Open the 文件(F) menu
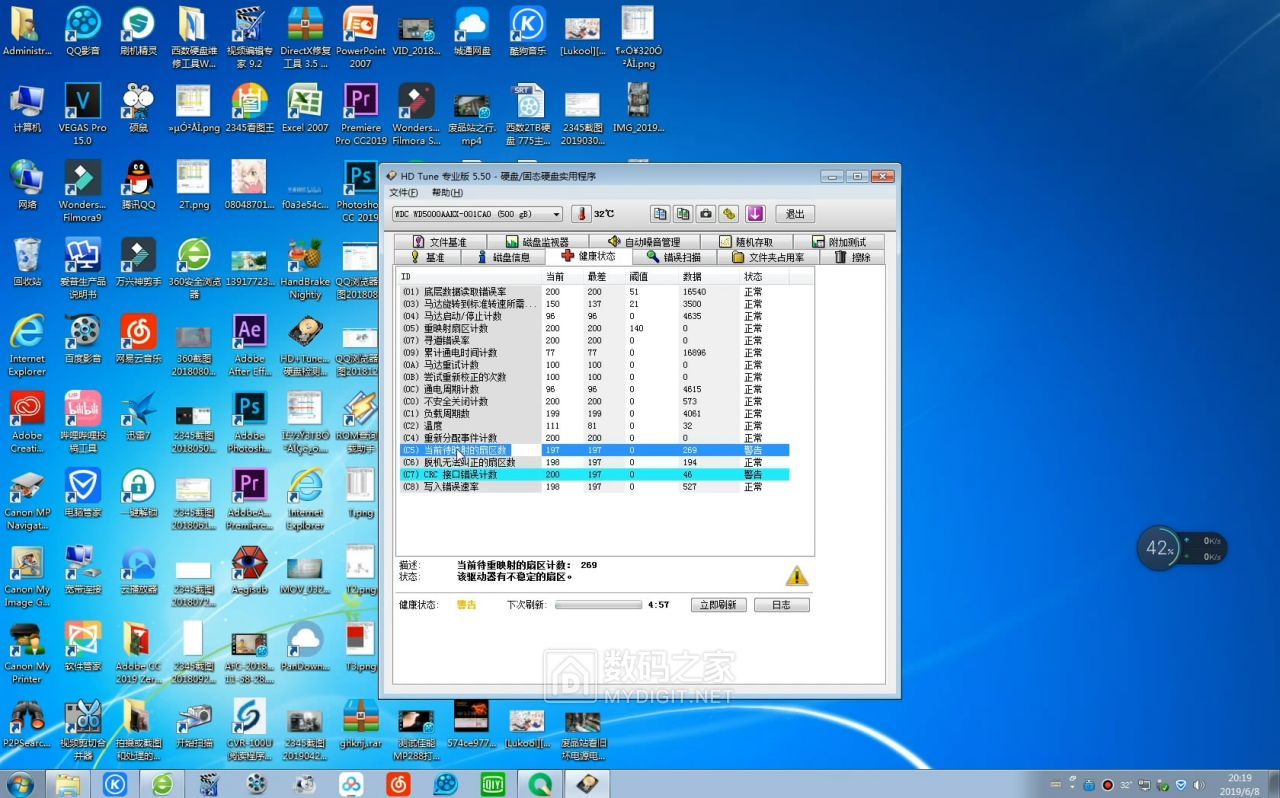 404,192
